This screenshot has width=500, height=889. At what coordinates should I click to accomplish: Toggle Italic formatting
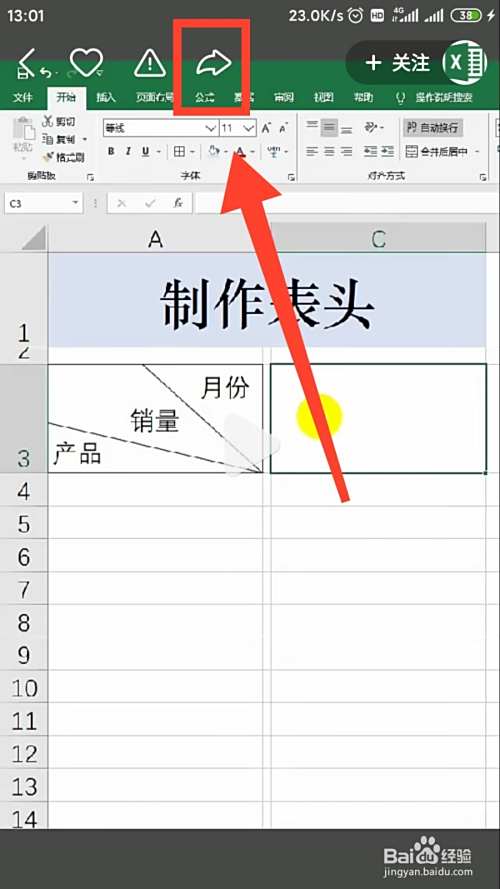pos(128,151)
